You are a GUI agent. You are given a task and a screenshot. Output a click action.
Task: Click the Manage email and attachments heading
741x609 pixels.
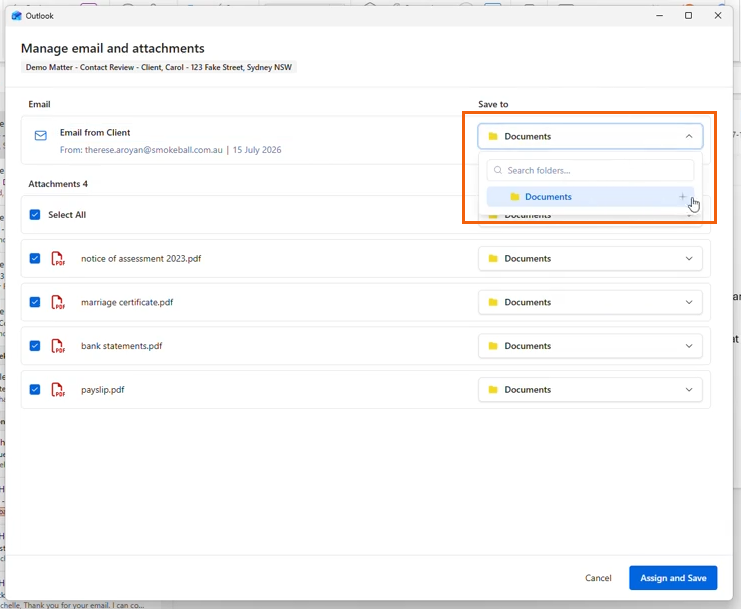click(x=113, y=48)
